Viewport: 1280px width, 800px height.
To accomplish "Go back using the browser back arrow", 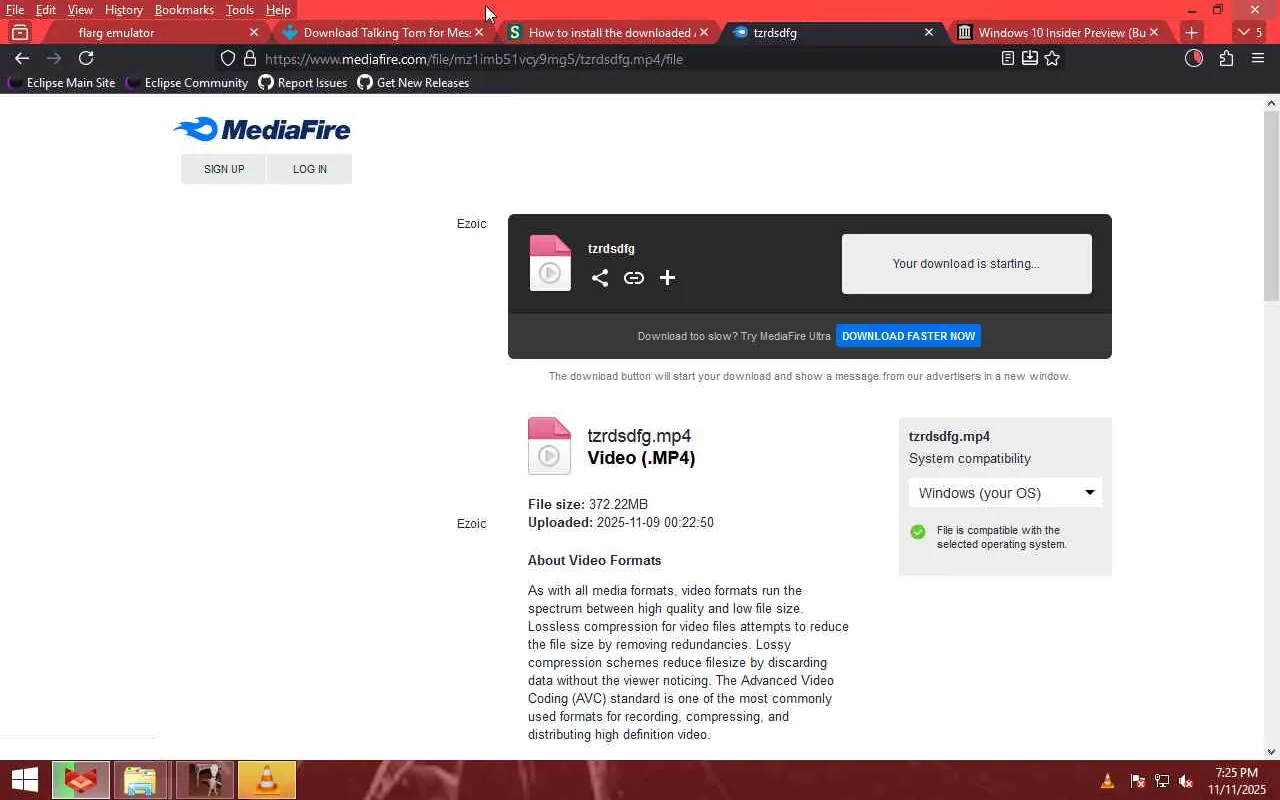I will click(22, 59).
